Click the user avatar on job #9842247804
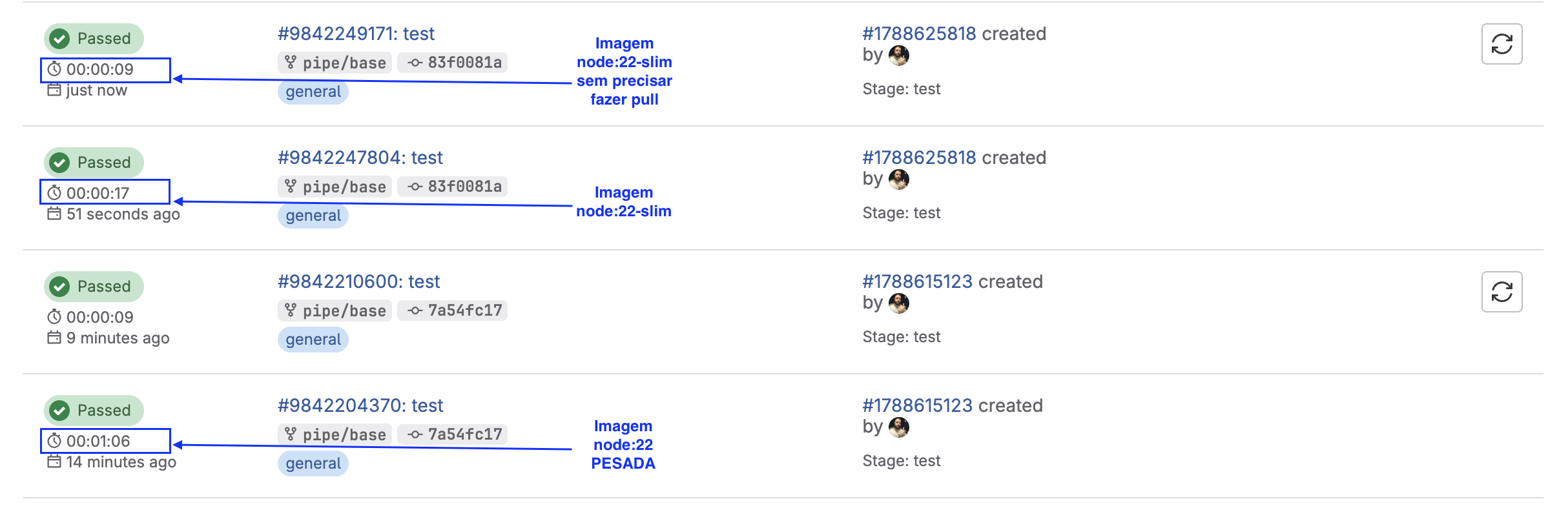This screenshot has height=510, width=1568. [898, 179]
